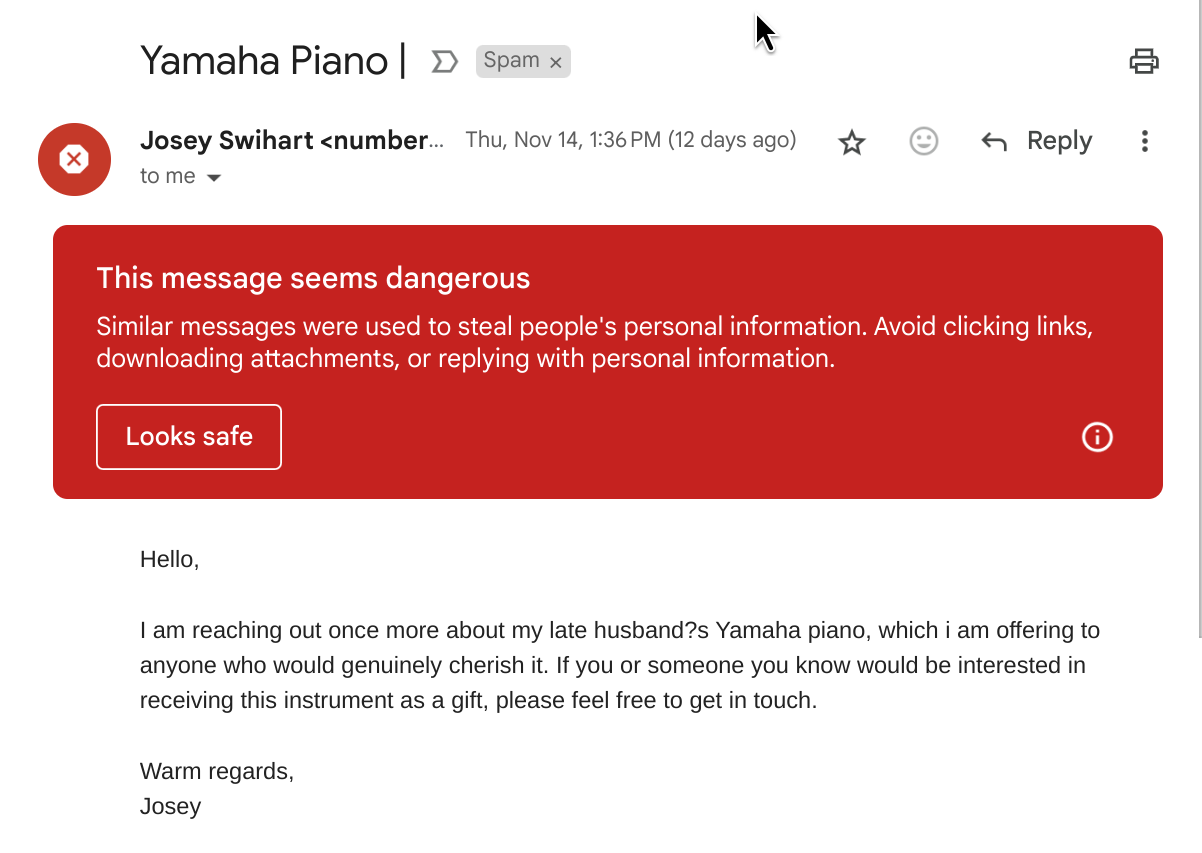The image size is (1202, 853).
Task: Click the "to me" recipient text
Action: click(x=167, y=176)
